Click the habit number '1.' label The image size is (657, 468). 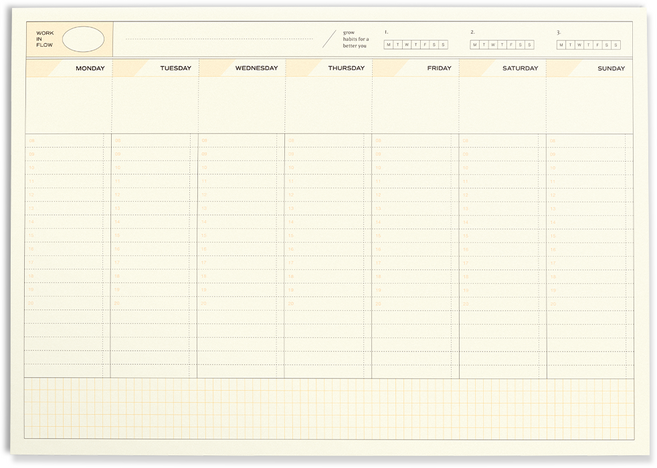click(x=386, y=32)
